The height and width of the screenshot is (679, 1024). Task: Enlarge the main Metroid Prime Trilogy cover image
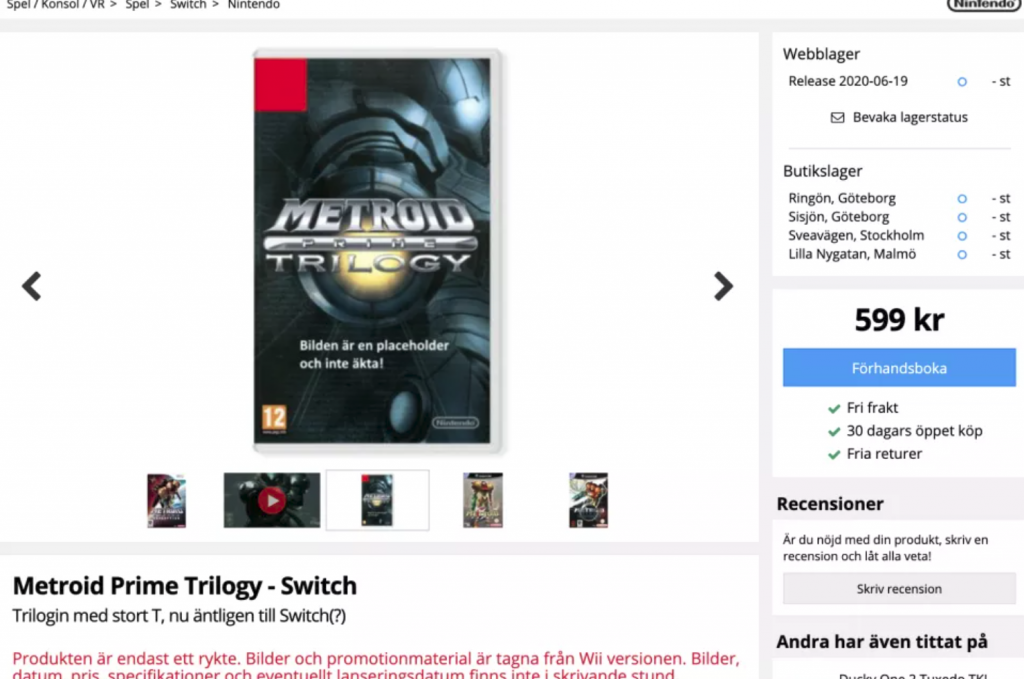point(377,251)
